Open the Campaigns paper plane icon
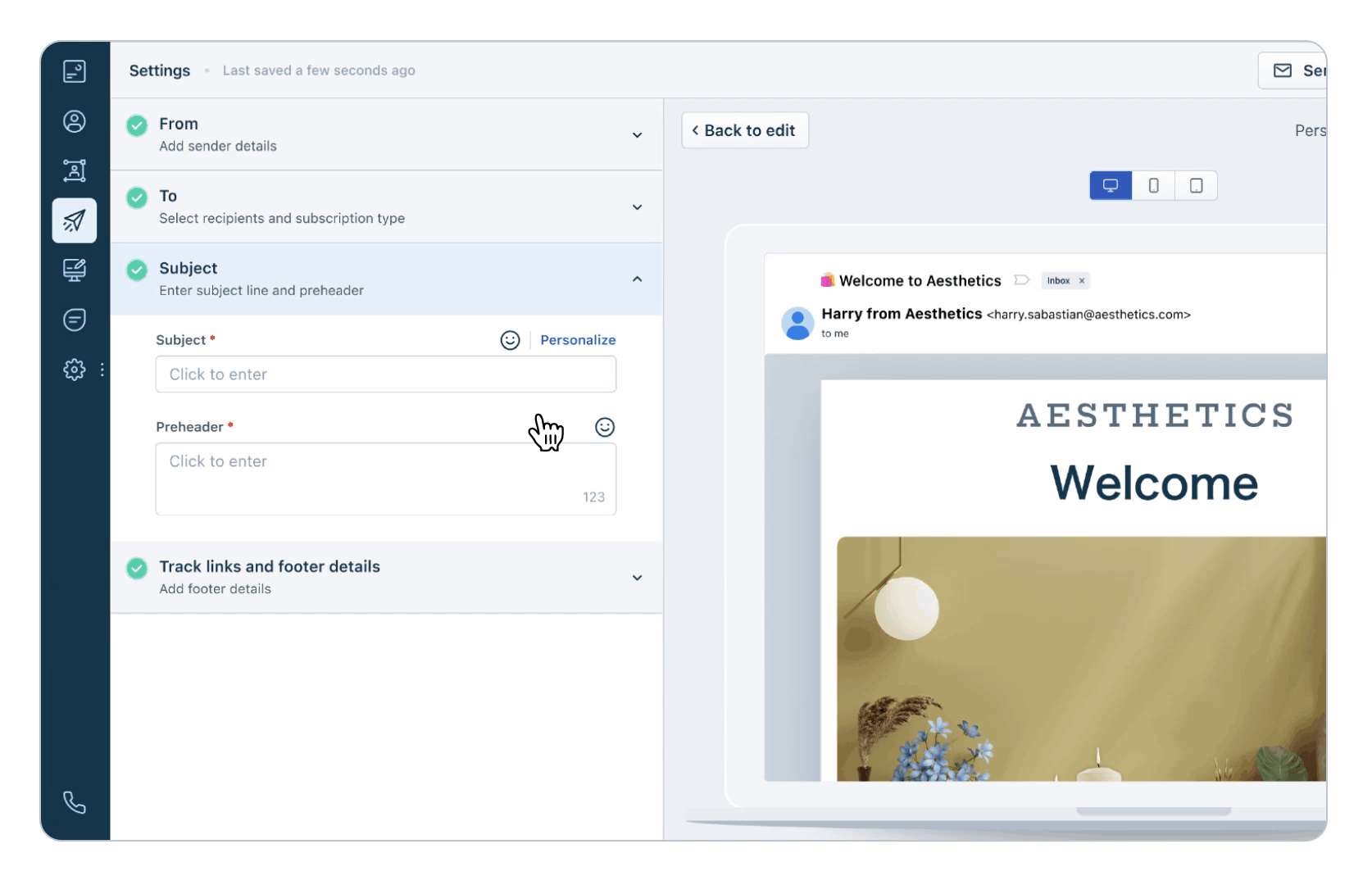The height and width of the screenshot is (885, 1372). coord(74,220)
